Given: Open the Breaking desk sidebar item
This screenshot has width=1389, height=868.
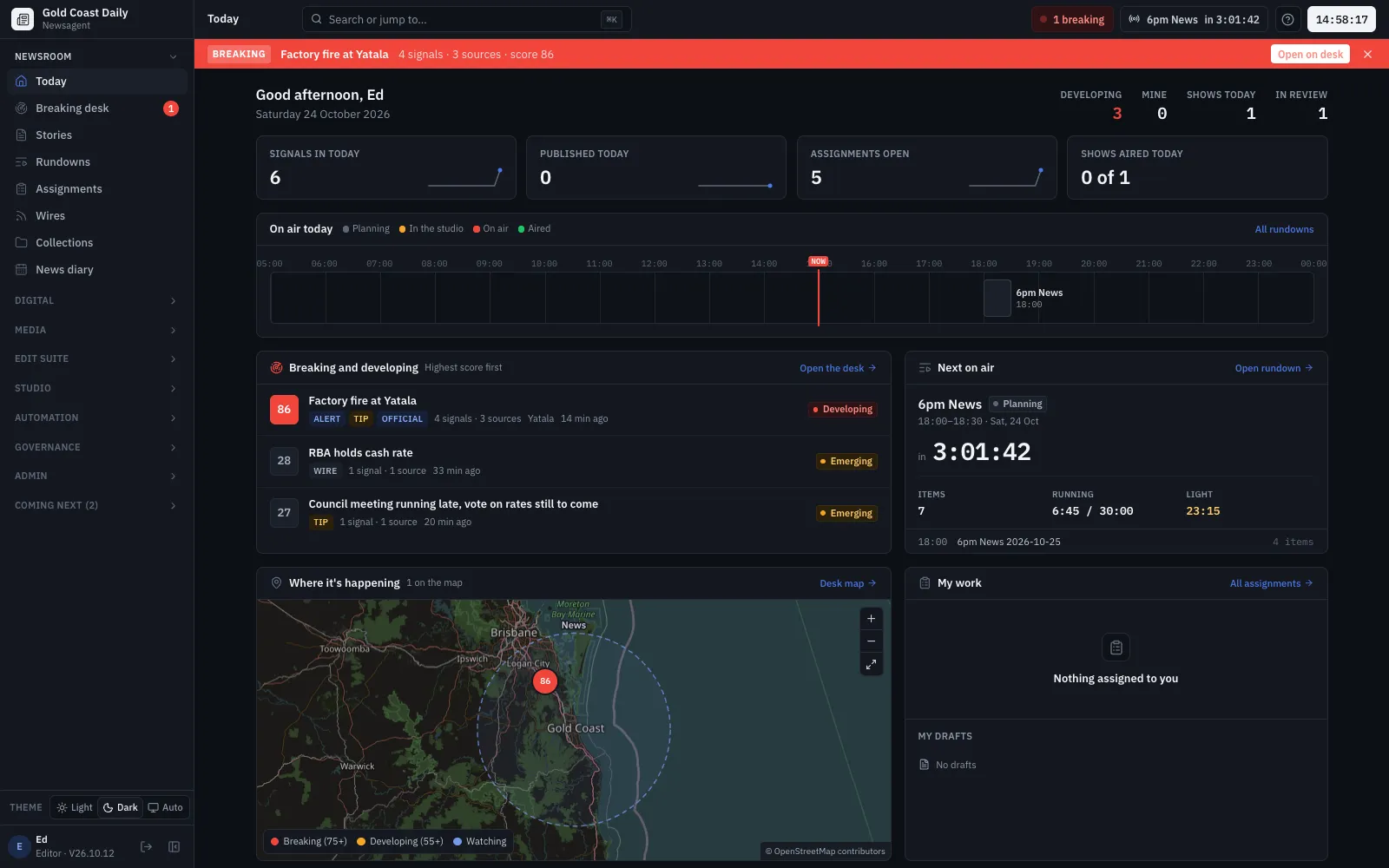Looking at the screenshot, I should pyautogui.click(x=97, y=108).
